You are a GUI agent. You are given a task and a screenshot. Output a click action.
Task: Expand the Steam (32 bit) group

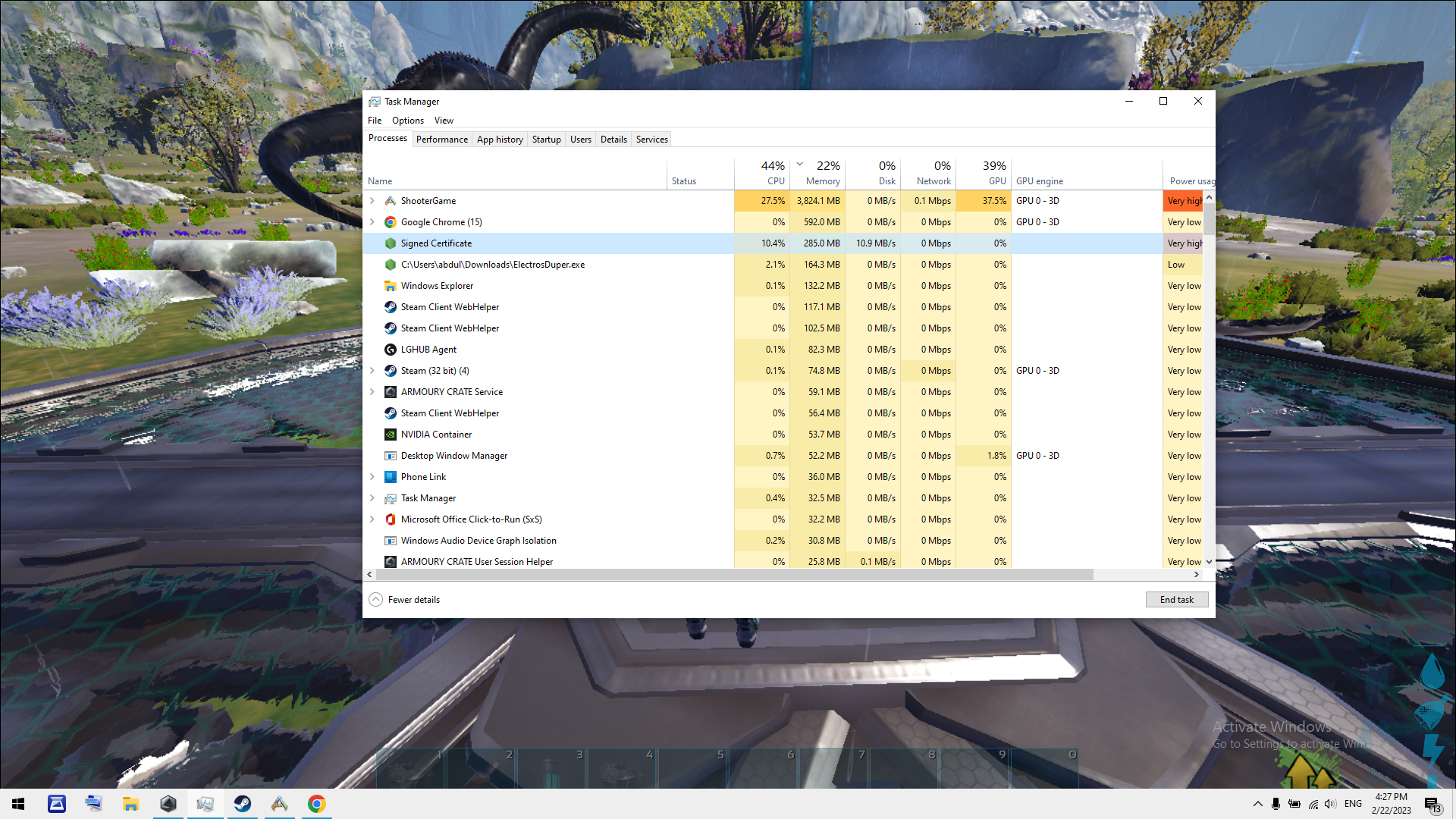(x=372, y=371)
